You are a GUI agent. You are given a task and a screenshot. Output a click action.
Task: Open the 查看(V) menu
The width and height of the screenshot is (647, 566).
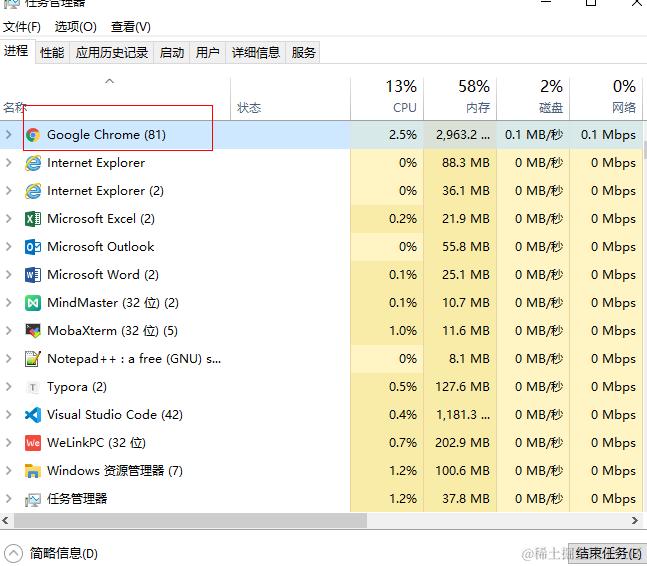pyautogui.click(x=131, y=27)
